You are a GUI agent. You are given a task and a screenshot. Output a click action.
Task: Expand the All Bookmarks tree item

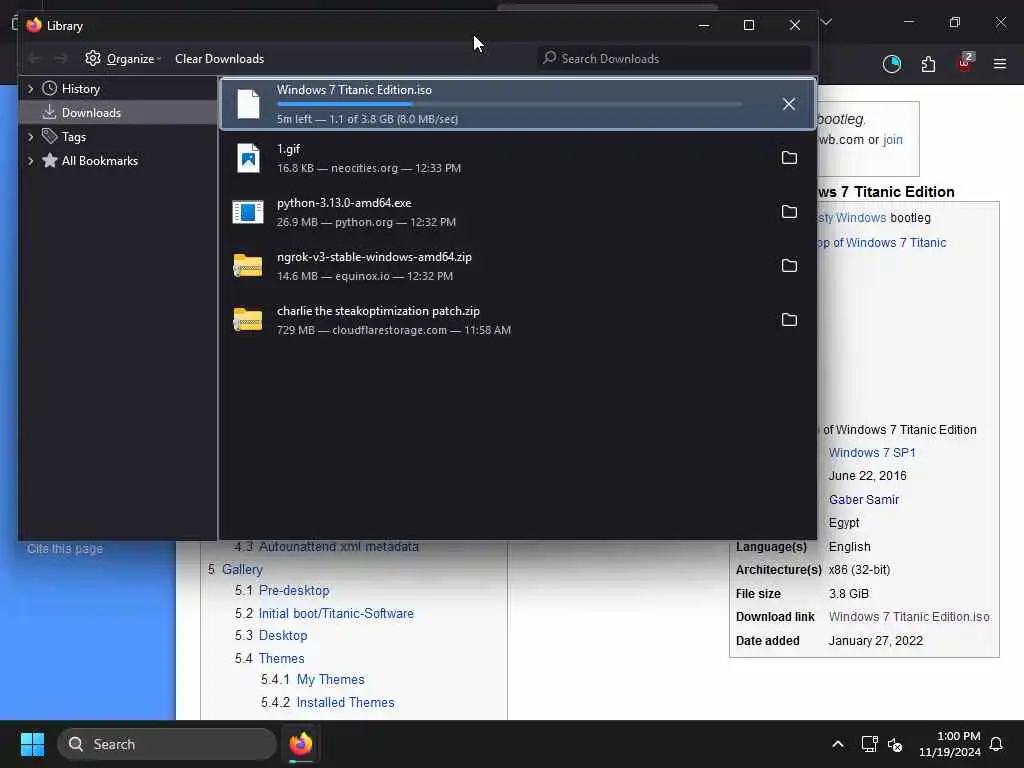pyautogui.click(x=30, y=161)
